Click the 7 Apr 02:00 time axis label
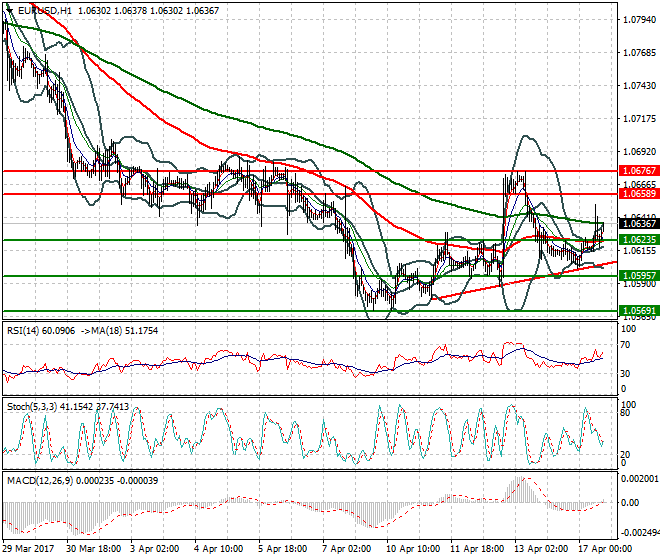Viewport: 660px width, 560px height. tap(346, 549)
